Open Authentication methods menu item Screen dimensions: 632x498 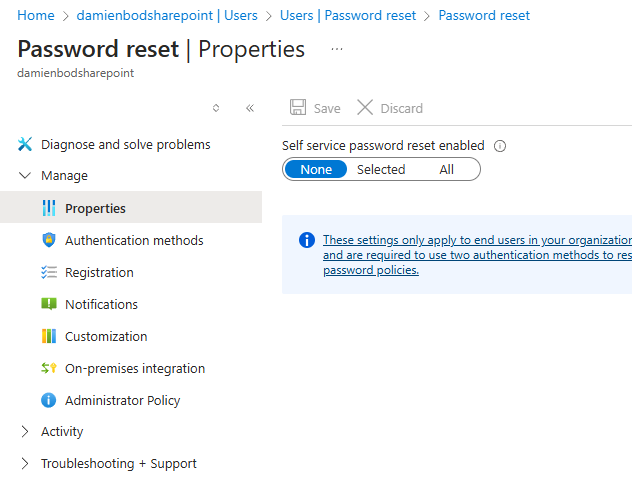(x=134, y=241)
